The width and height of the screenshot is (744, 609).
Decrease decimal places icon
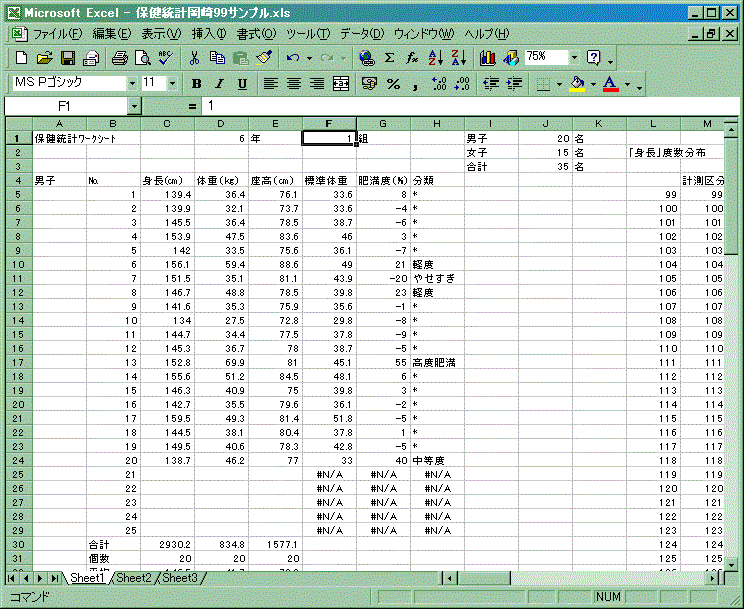462,84
